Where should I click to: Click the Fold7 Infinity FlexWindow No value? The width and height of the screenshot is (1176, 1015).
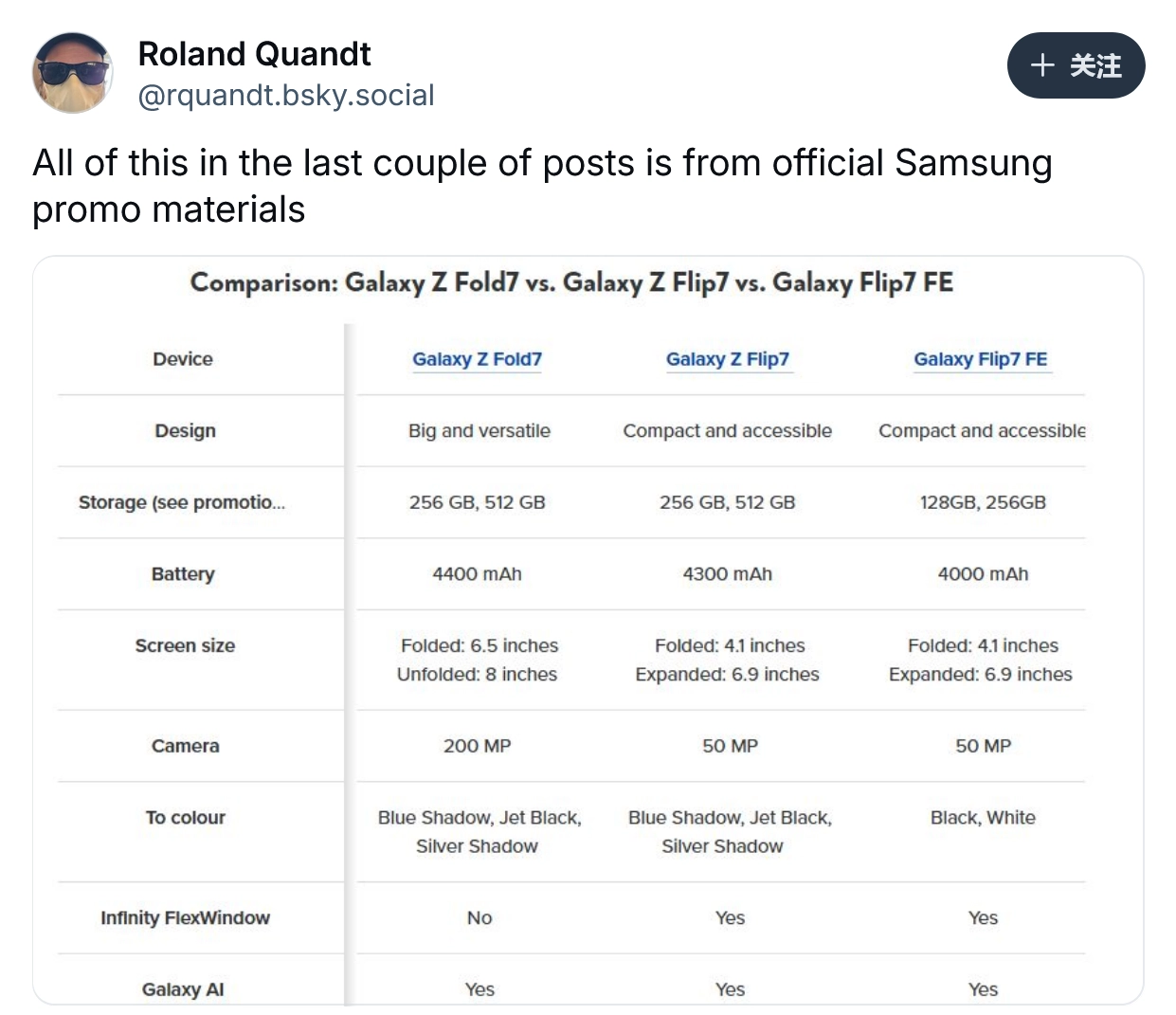(479, 917)
